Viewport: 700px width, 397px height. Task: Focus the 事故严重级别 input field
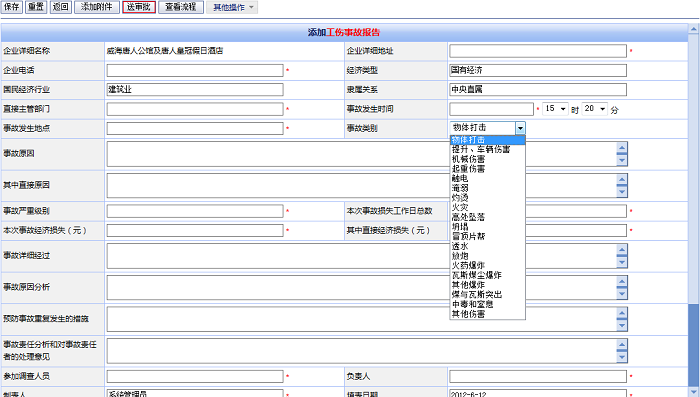coord(195,211)
